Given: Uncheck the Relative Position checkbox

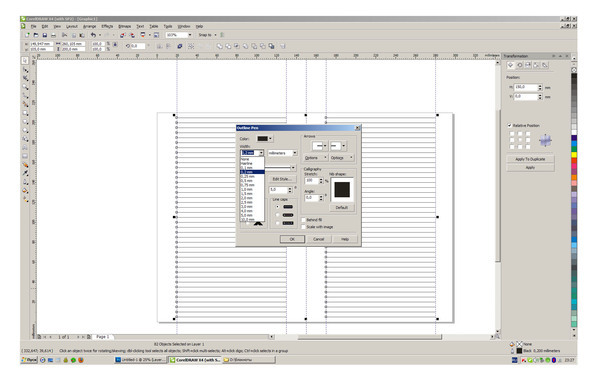Looking at the screenshot, I should click(x=509, y=125).
